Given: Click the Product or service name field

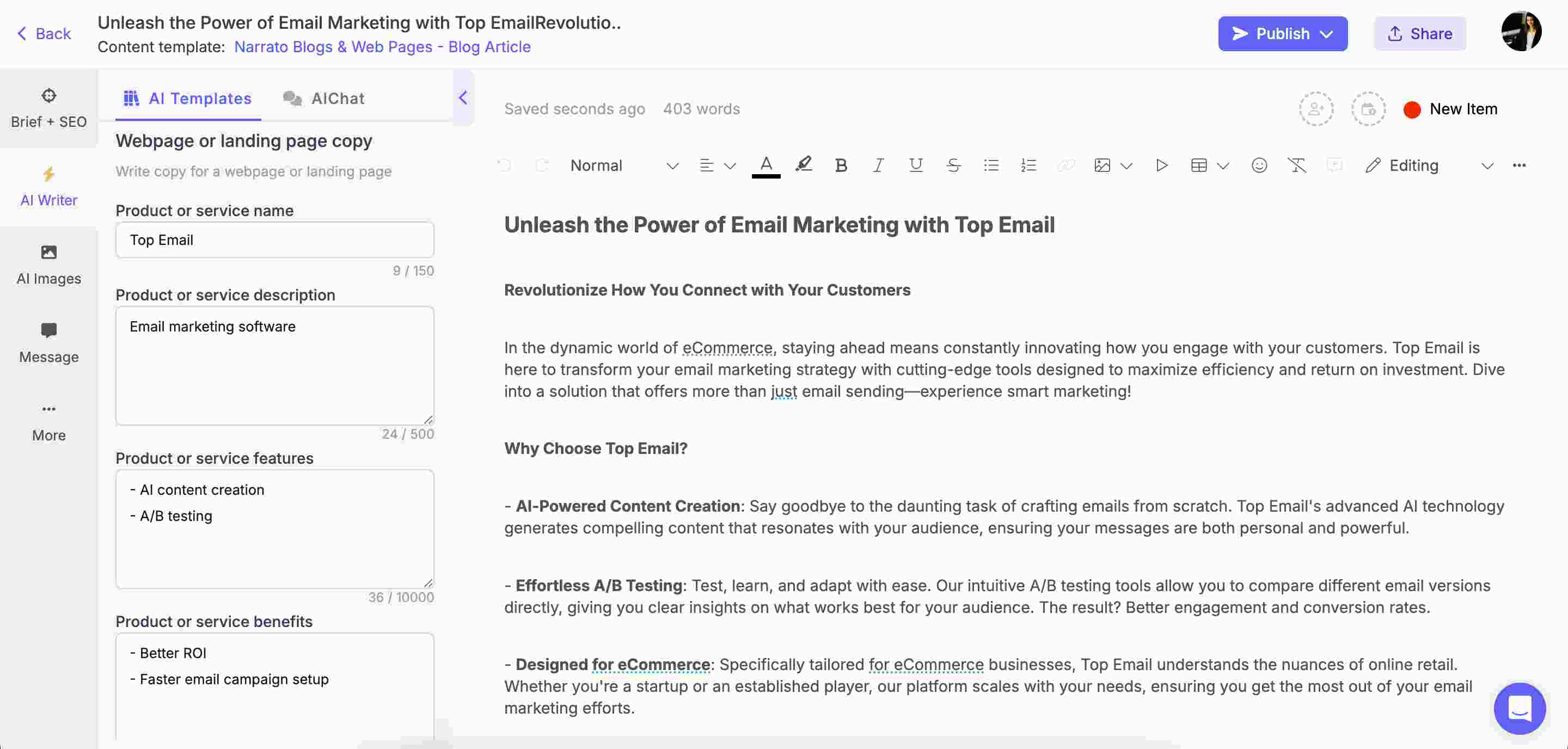Looking at the screenshot, I should (x=274, y=240).
